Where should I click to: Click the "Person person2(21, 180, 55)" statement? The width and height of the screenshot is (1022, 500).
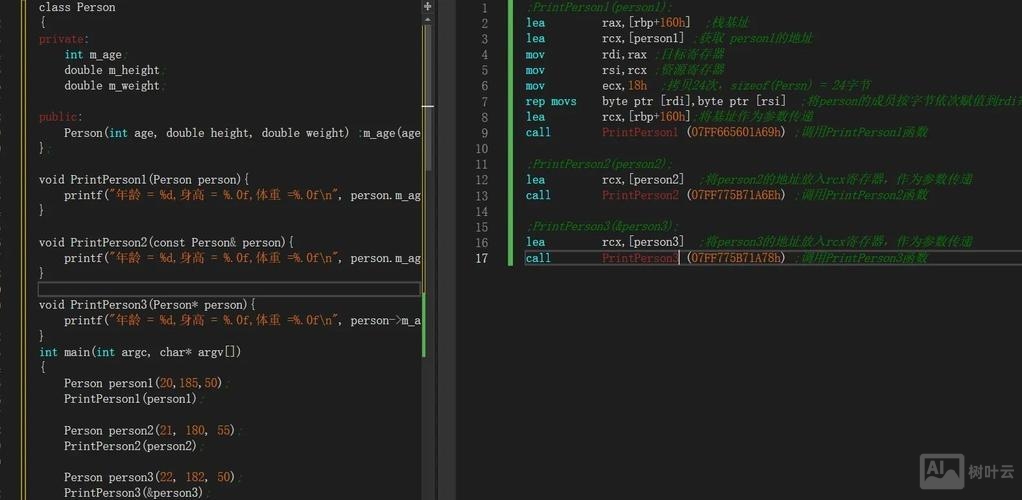(148, 430)
